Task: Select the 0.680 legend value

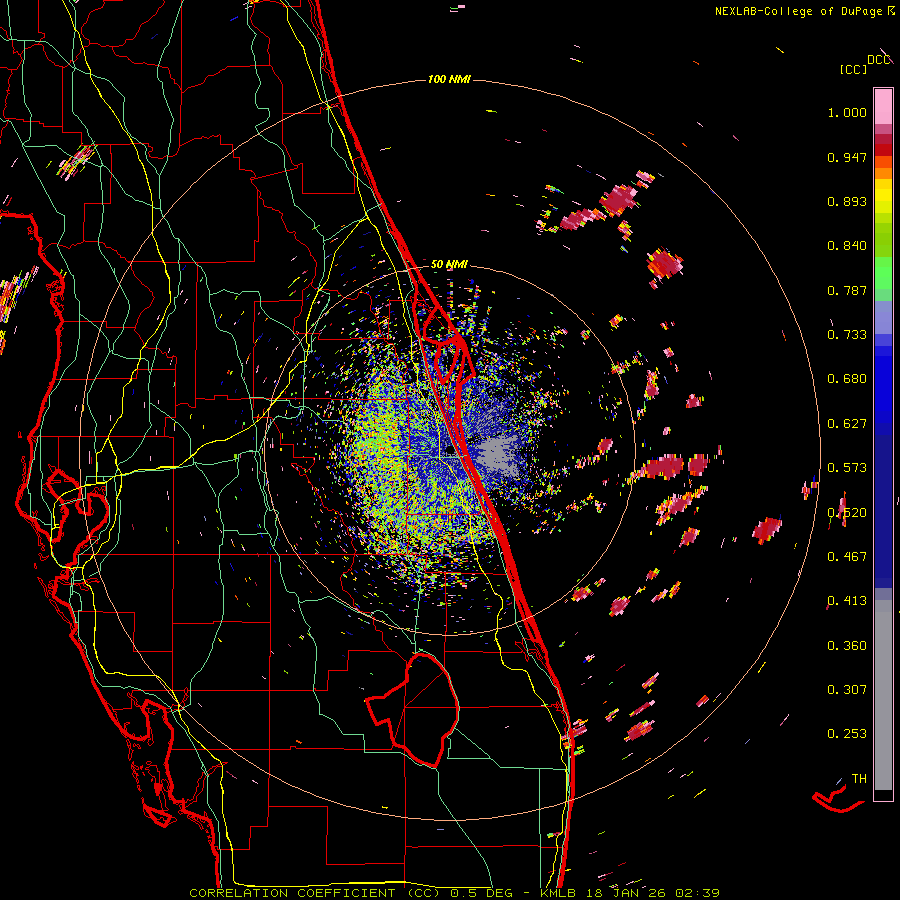Action: tap(847, 379)
